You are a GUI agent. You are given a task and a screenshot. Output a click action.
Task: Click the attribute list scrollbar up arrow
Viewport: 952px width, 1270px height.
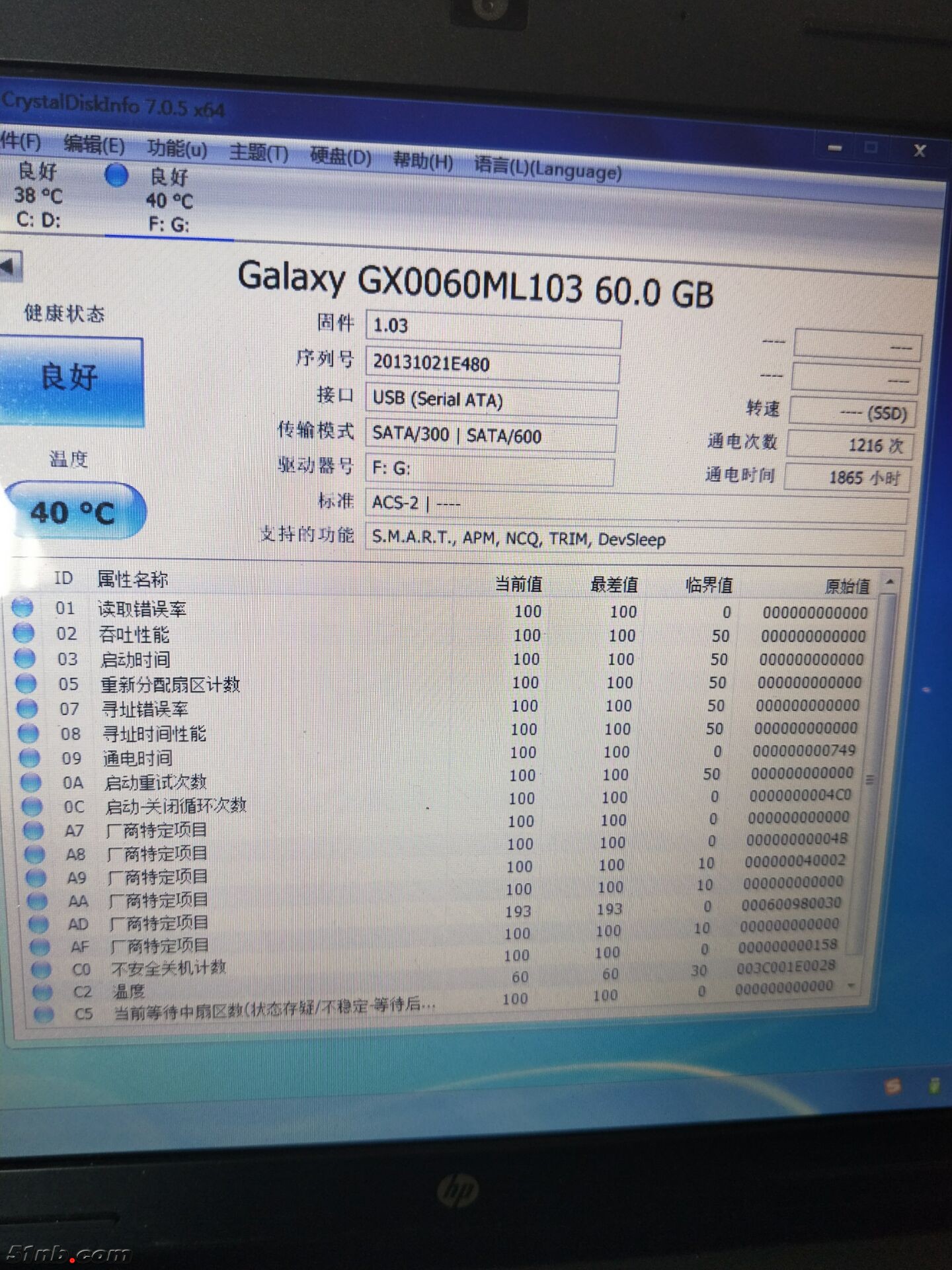(890, 582)
